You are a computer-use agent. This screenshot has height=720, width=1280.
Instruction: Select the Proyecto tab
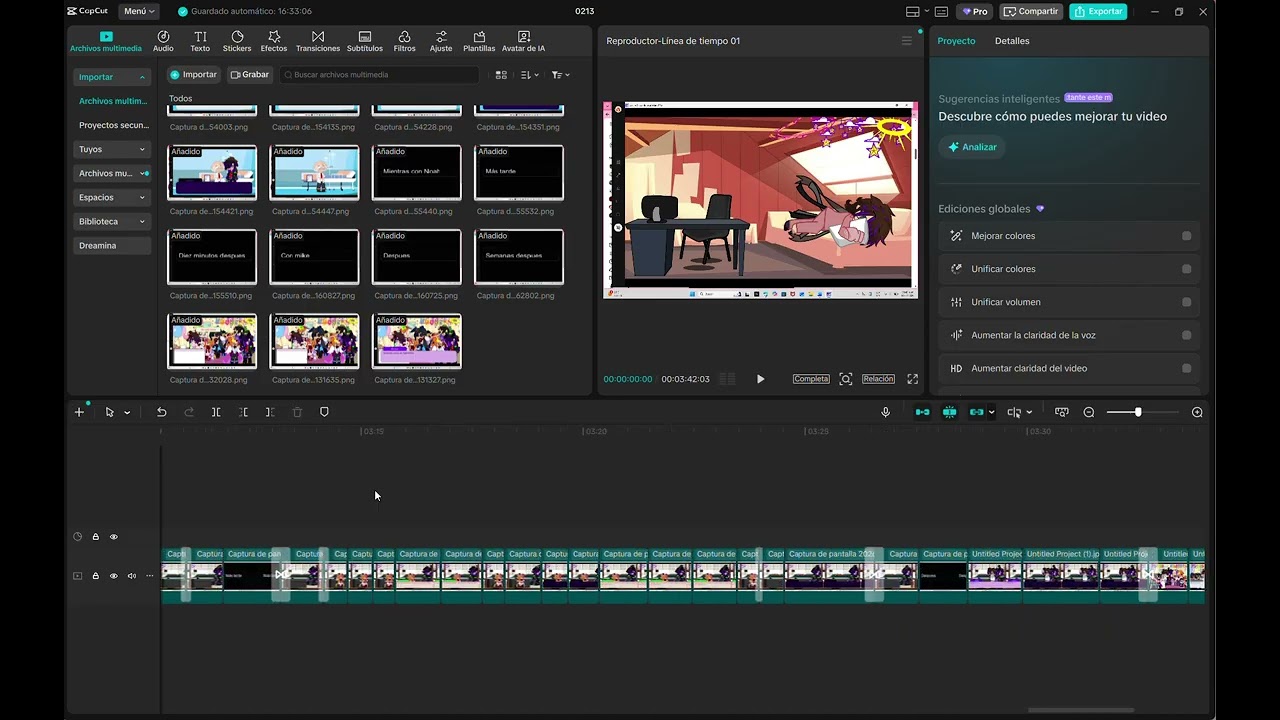956,41
